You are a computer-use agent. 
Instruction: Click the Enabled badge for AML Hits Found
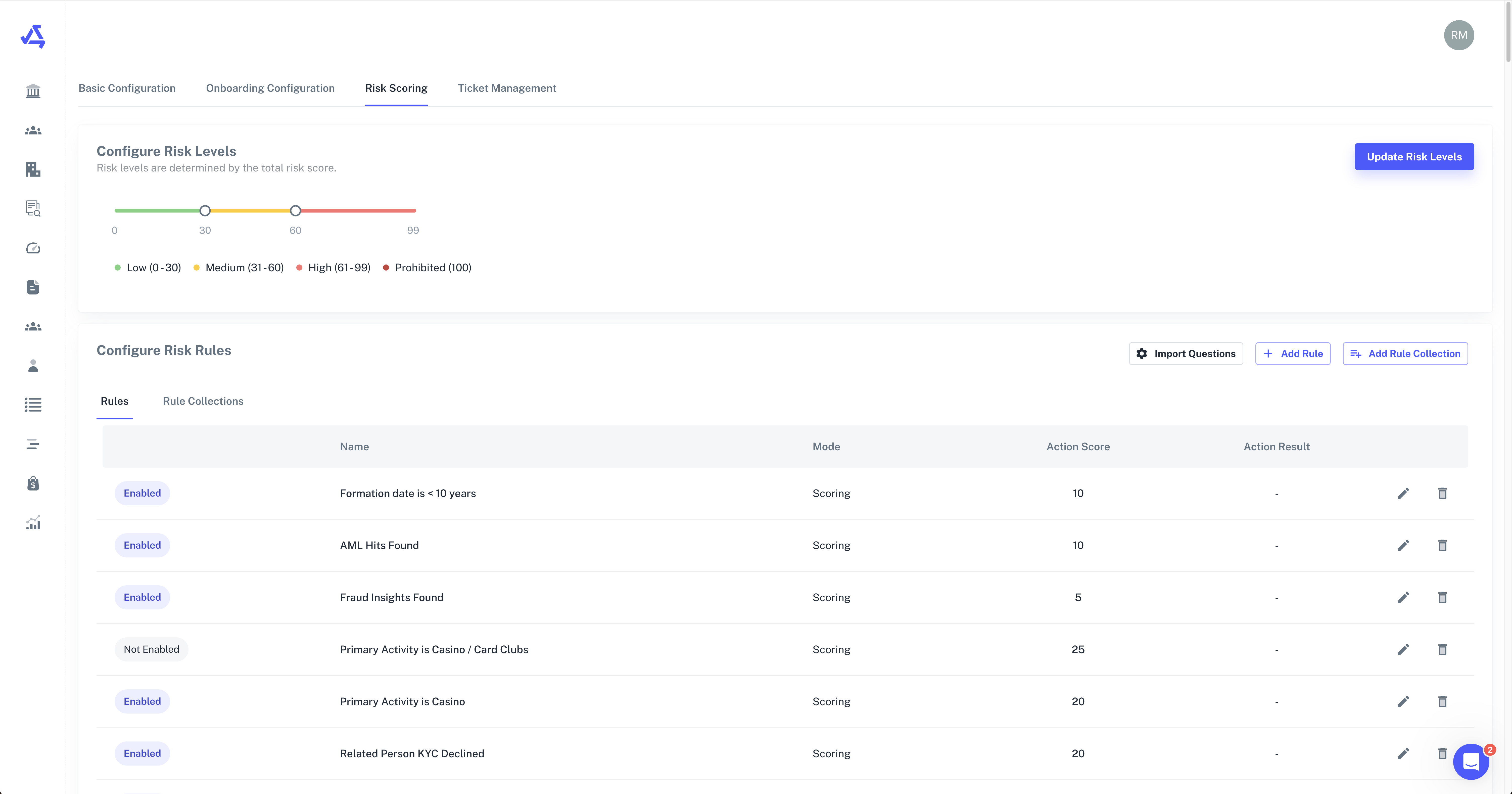tap(142, 546)
